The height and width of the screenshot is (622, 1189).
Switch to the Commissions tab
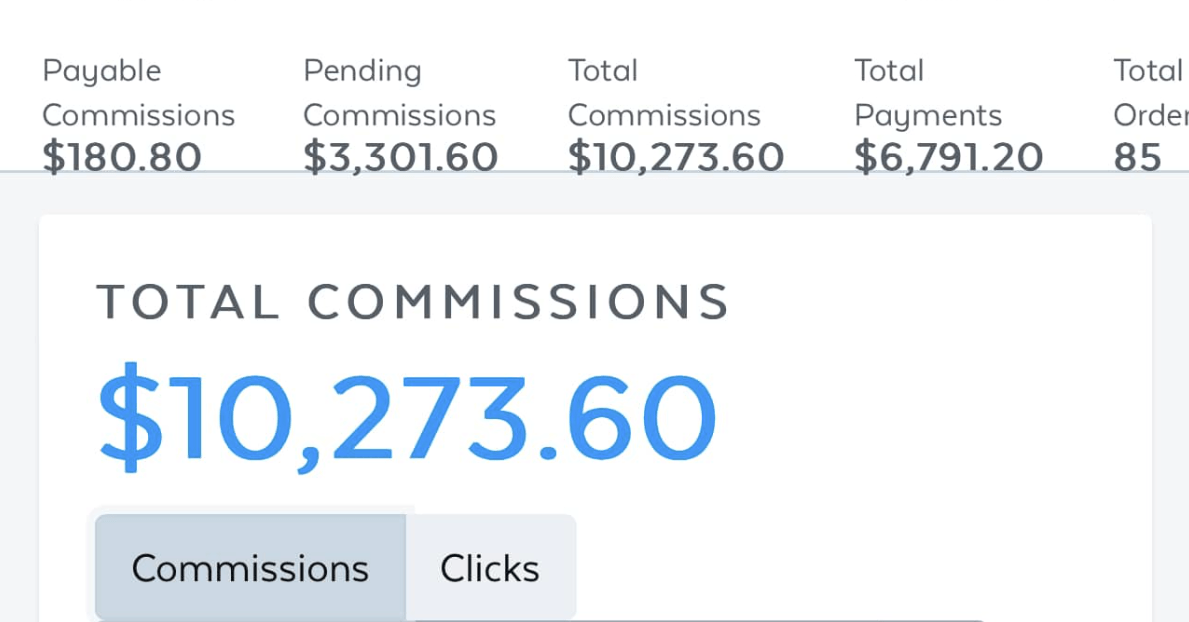(250, 568)
